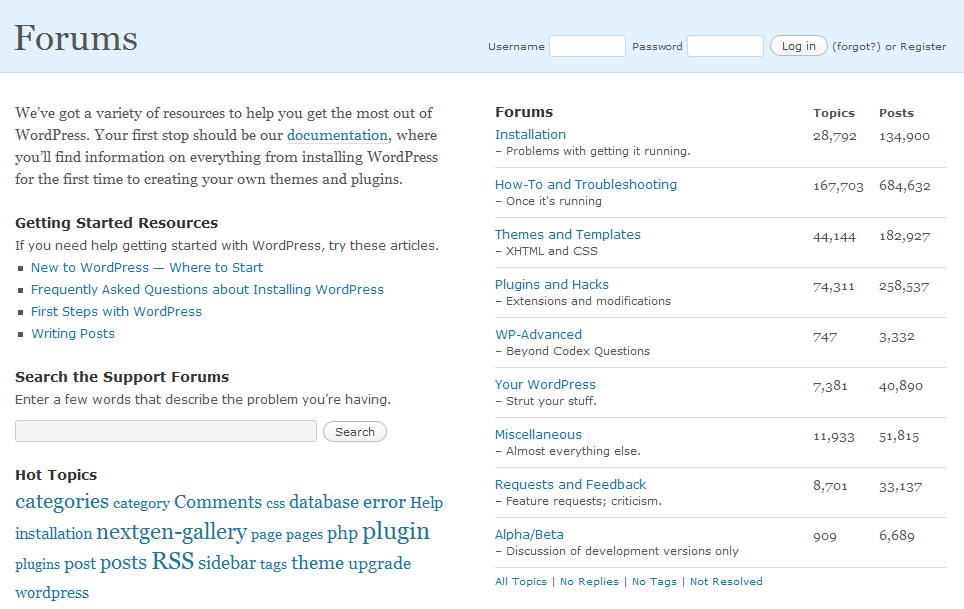Filter topics by No Tags
The height and width of the screenshot is (609, 964).
[x=654, y=581]
